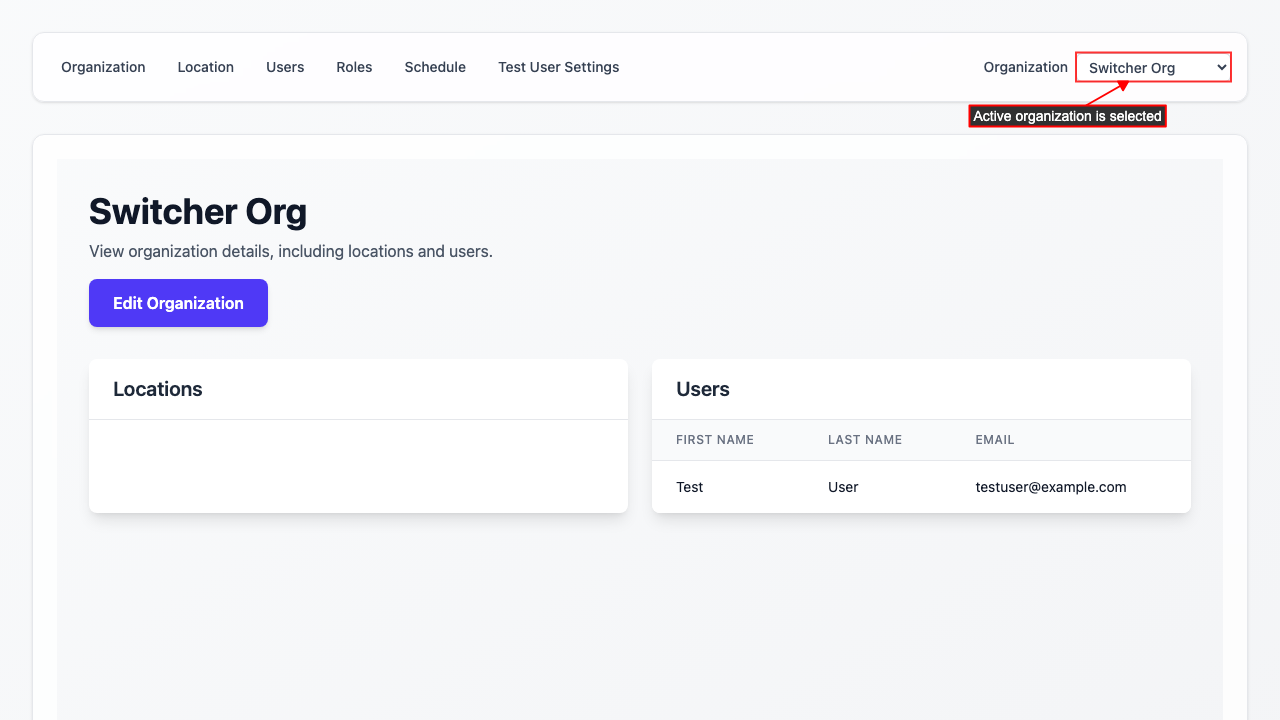Open the Roles page
This screenshot has height=720, width=1280.
pyautogui.click(x=354, y=67)
